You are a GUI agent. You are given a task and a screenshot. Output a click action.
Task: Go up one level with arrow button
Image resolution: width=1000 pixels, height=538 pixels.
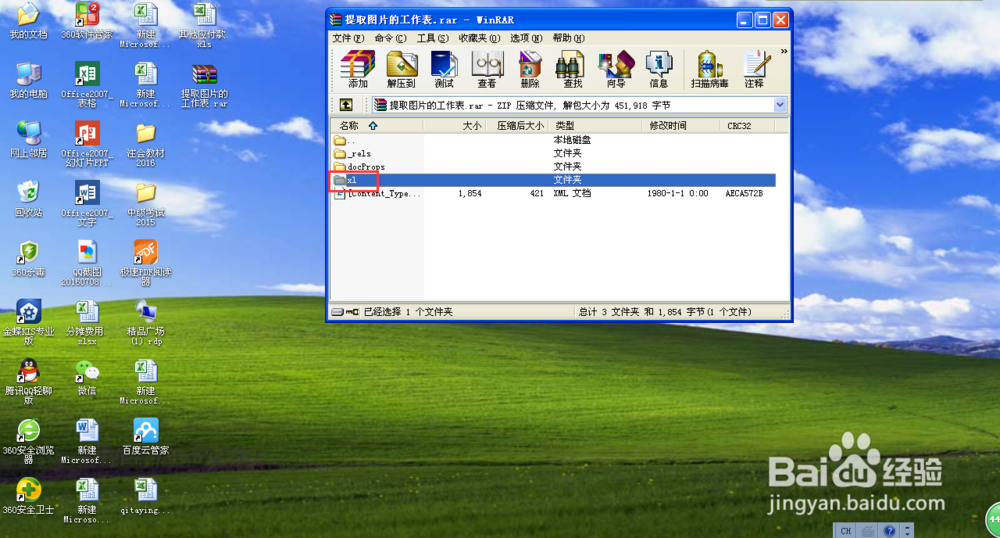pyautogui.click(x=346, y=105)
